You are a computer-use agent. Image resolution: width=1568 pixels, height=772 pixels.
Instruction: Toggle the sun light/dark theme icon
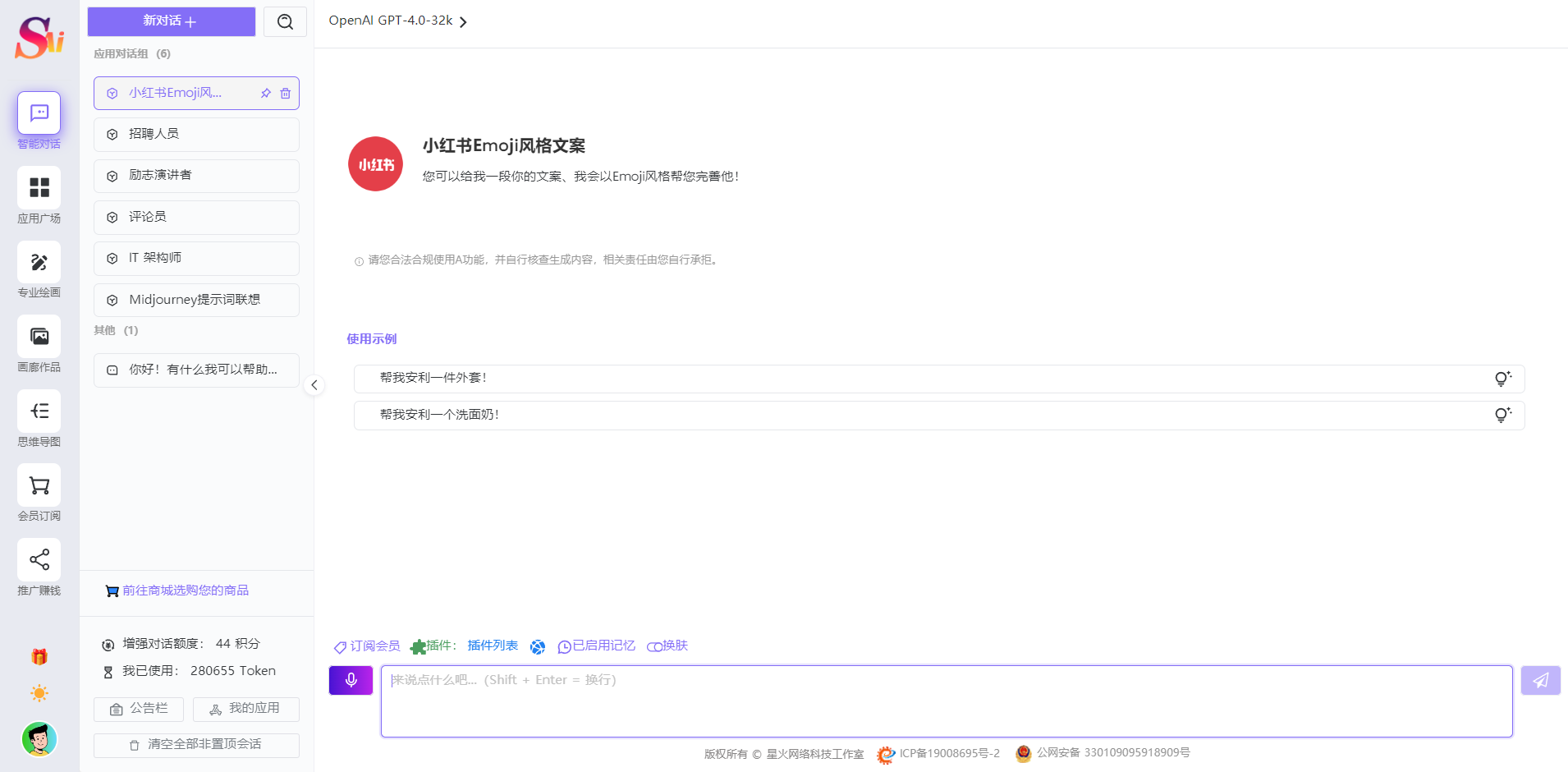pyautogui.click(x=39, y=693)
